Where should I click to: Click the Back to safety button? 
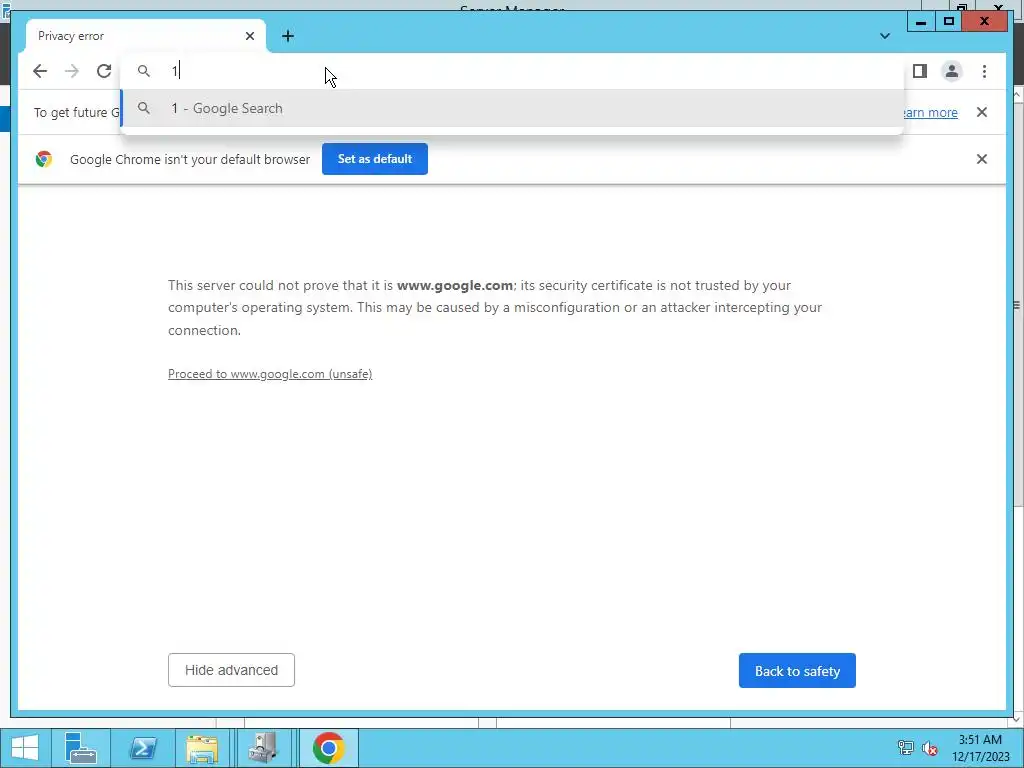pos(797,671)
